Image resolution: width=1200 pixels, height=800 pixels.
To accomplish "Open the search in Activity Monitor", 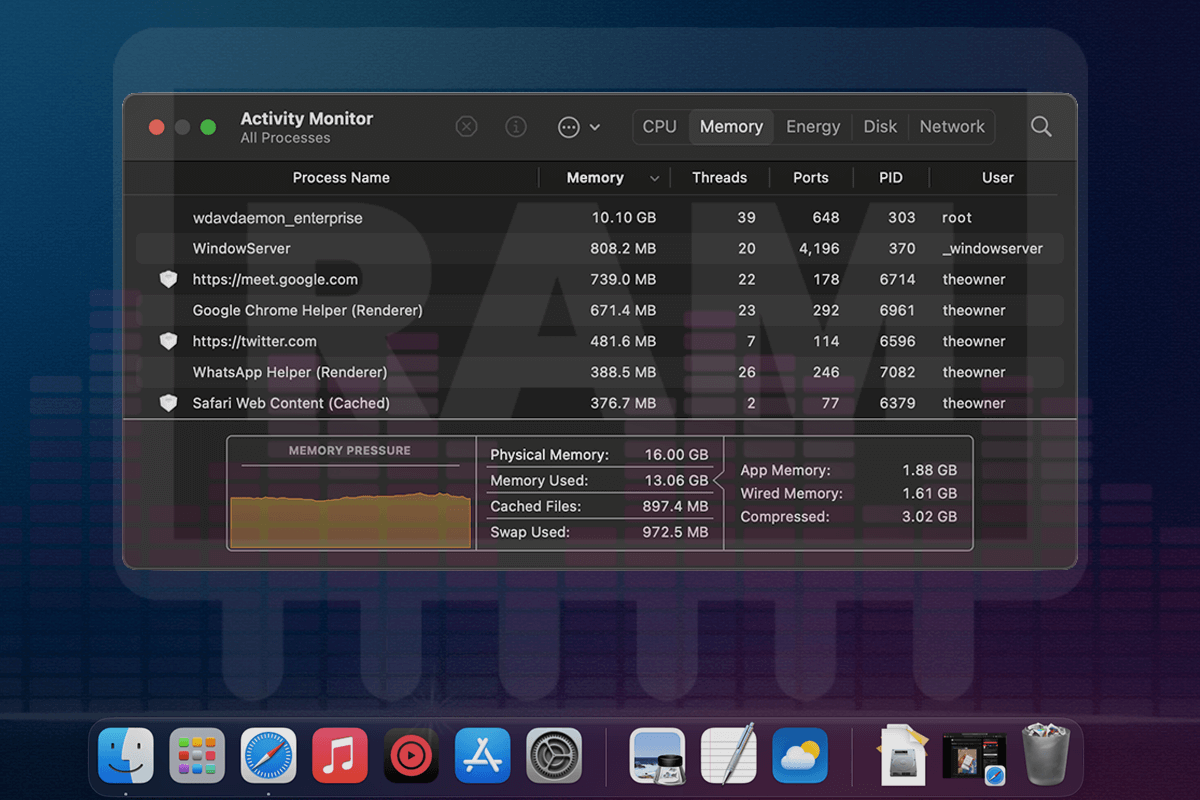I will point(1041,126).
